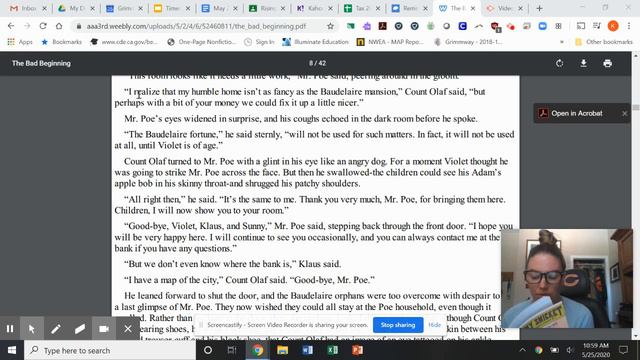Switch to the Gmail Inbox tab

point(28,8)
